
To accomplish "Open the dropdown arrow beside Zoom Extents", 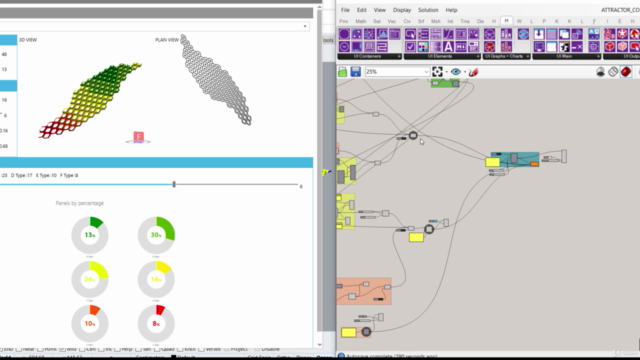I will coord(446,72).
